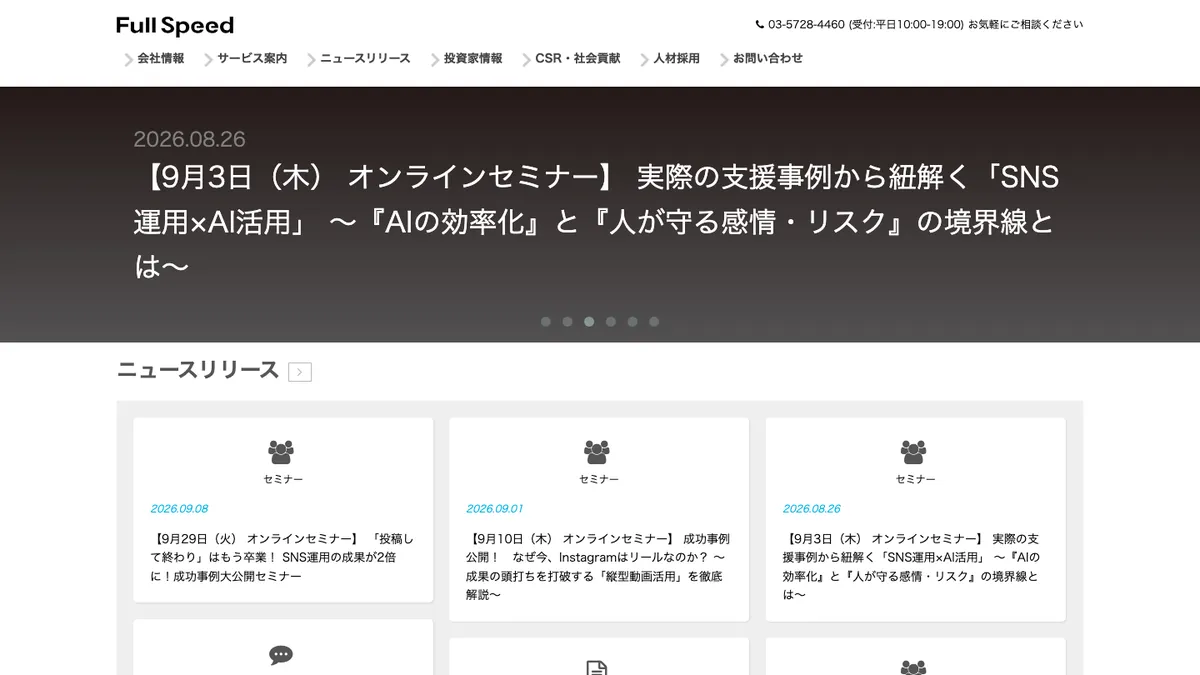
Task: Click セミナー label on 2026.09.08 card
Action: 283,480
